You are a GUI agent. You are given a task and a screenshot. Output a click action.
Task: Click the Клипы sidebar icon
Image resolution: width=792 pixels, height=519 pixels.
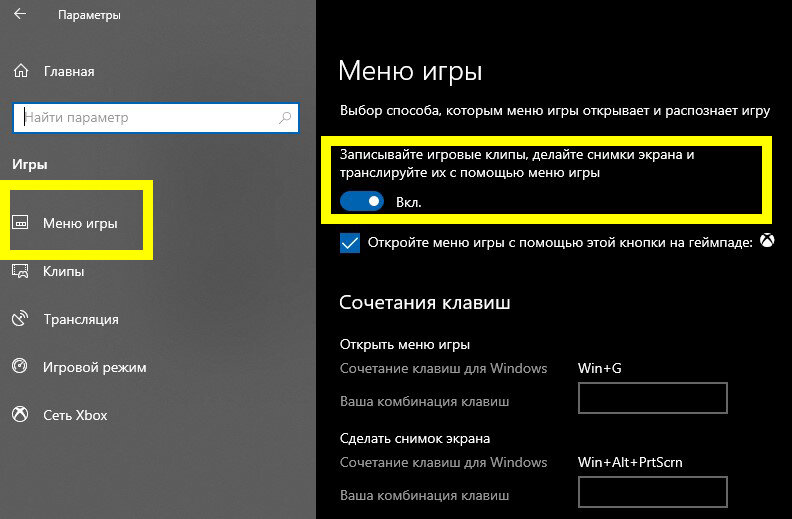tap(20, 271)
